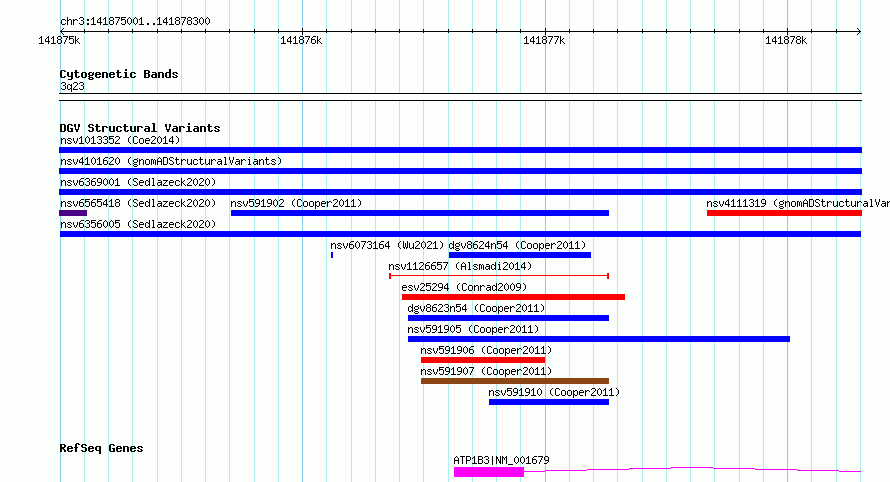Click the red nsv4111319 variant bar
The width and height of the screenshot is (890, 482).
click(784, 213)
